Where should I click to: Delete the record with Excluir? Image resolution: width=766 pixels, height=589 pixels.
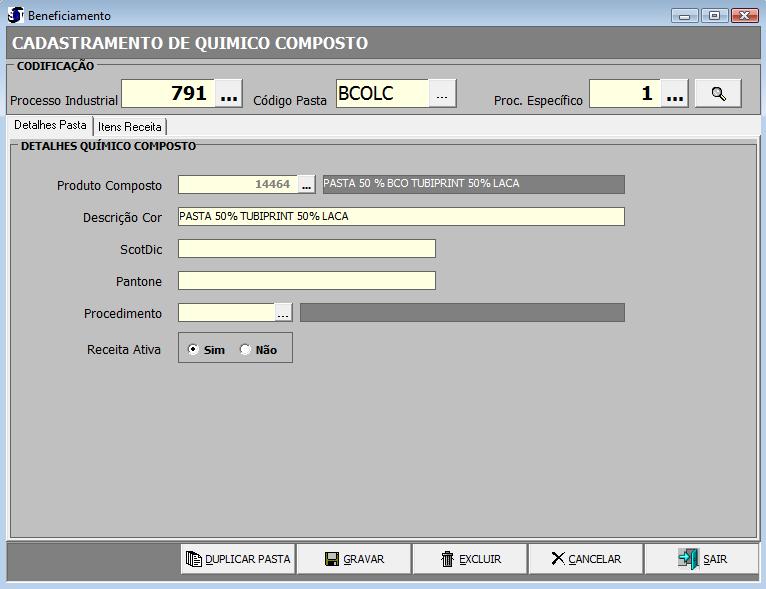470,559
